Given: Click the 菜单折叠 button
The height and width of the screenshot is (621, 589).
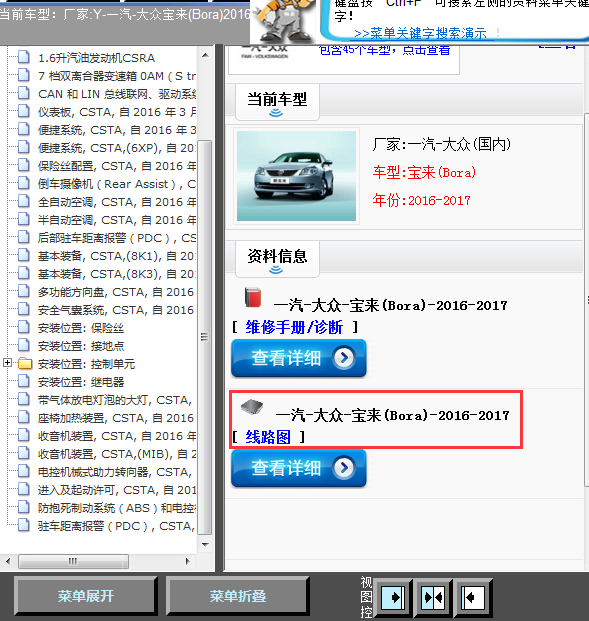Looking at the screenshot, I should pos(238,596).
